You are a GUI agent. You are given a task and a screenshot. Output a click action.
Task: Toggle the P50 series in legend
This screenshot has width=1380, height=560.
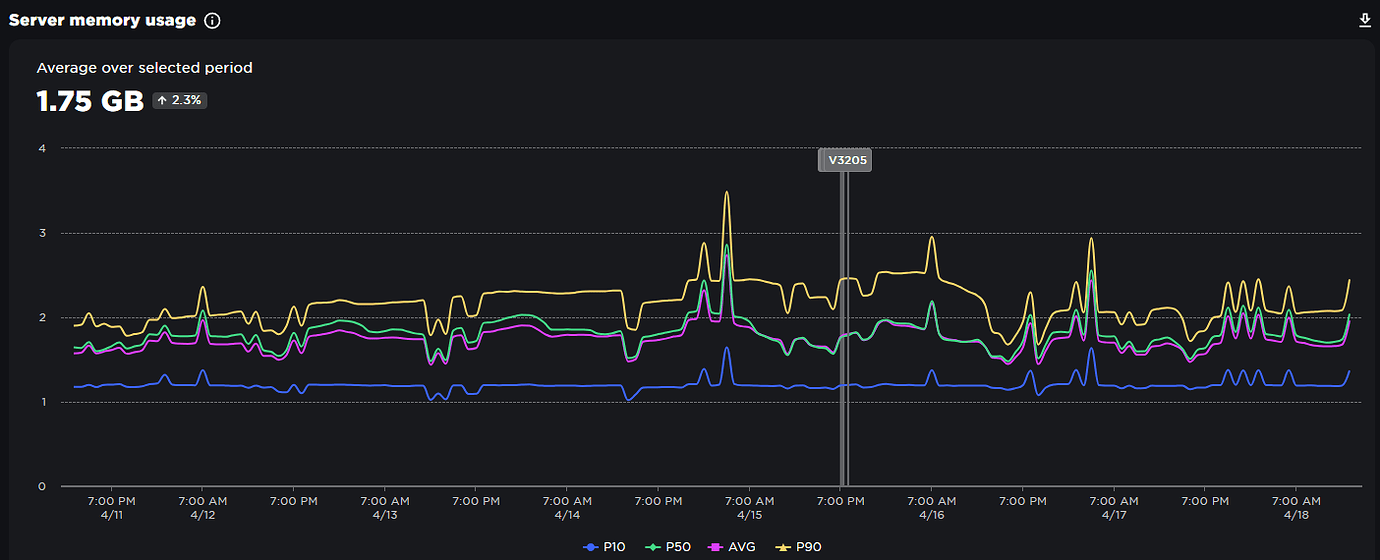[x=669, y=547]
